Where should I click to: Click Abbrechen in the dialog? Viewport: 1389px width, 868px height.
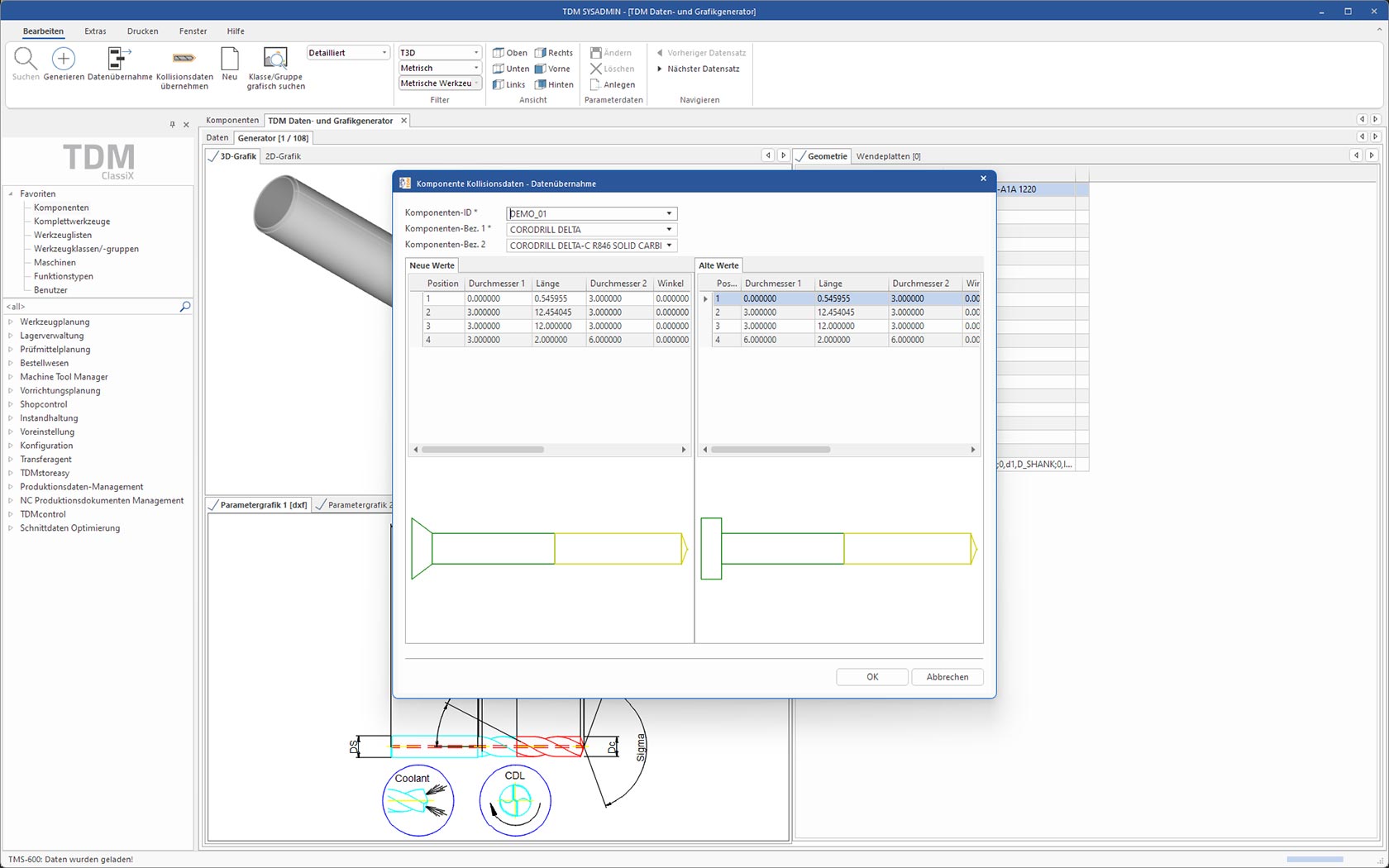click(947, 677)
